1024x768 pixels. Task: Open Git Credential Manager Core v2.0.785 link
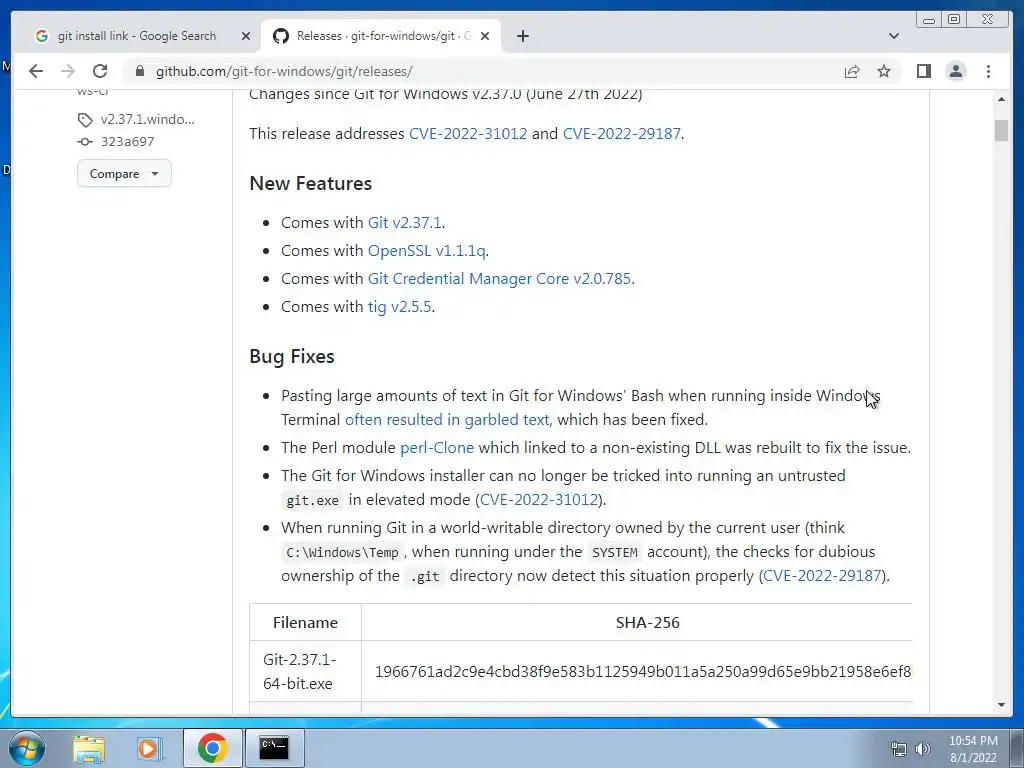[499, 279]
